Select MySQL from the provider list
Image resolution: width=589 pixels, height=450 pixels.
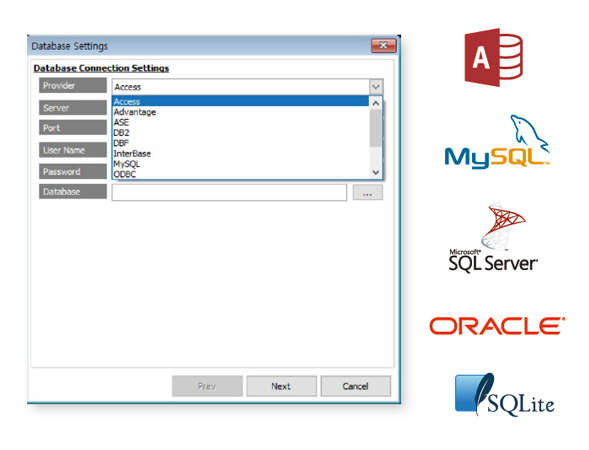(240, 164)
